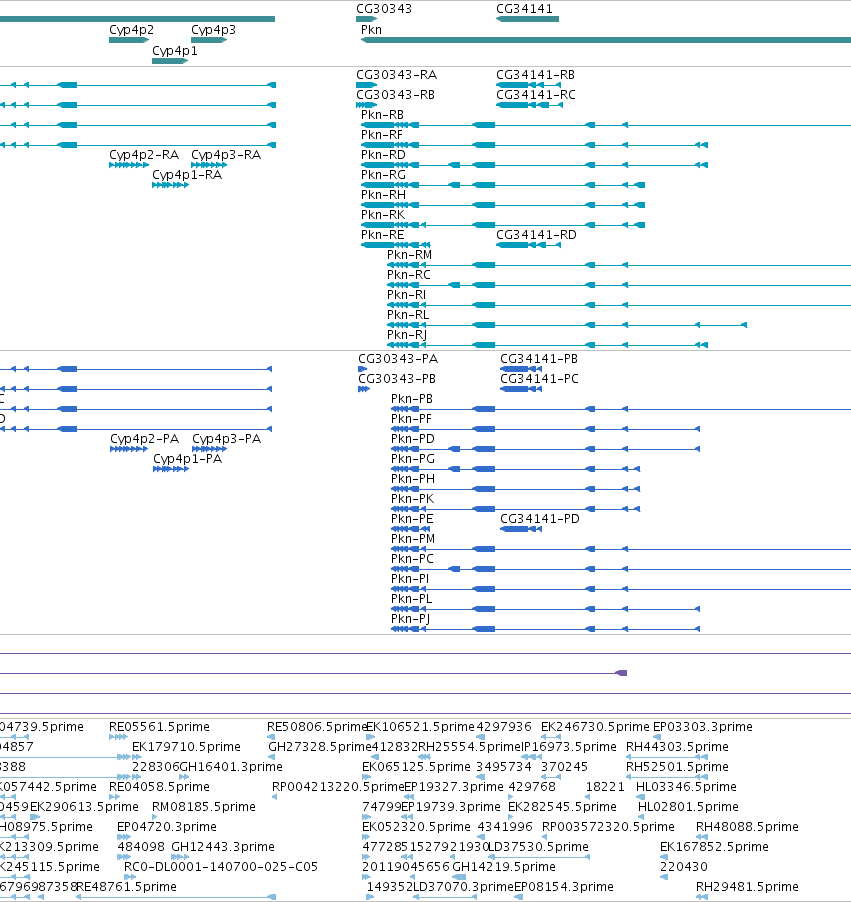Click transcript label Pkn-RJ
The width and height of the screenshot is (851, 902).
tap(407, 335)
